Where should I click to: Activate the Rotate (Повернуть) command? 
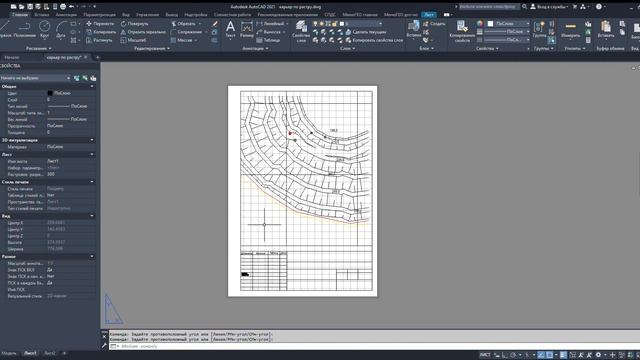tap(135, 24)
